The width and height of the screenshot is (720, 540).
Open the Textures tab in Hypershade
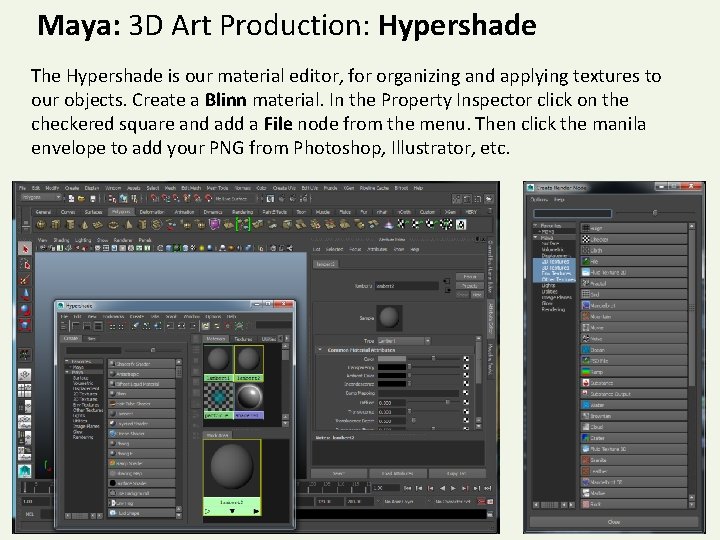click(x=243, y=339)
